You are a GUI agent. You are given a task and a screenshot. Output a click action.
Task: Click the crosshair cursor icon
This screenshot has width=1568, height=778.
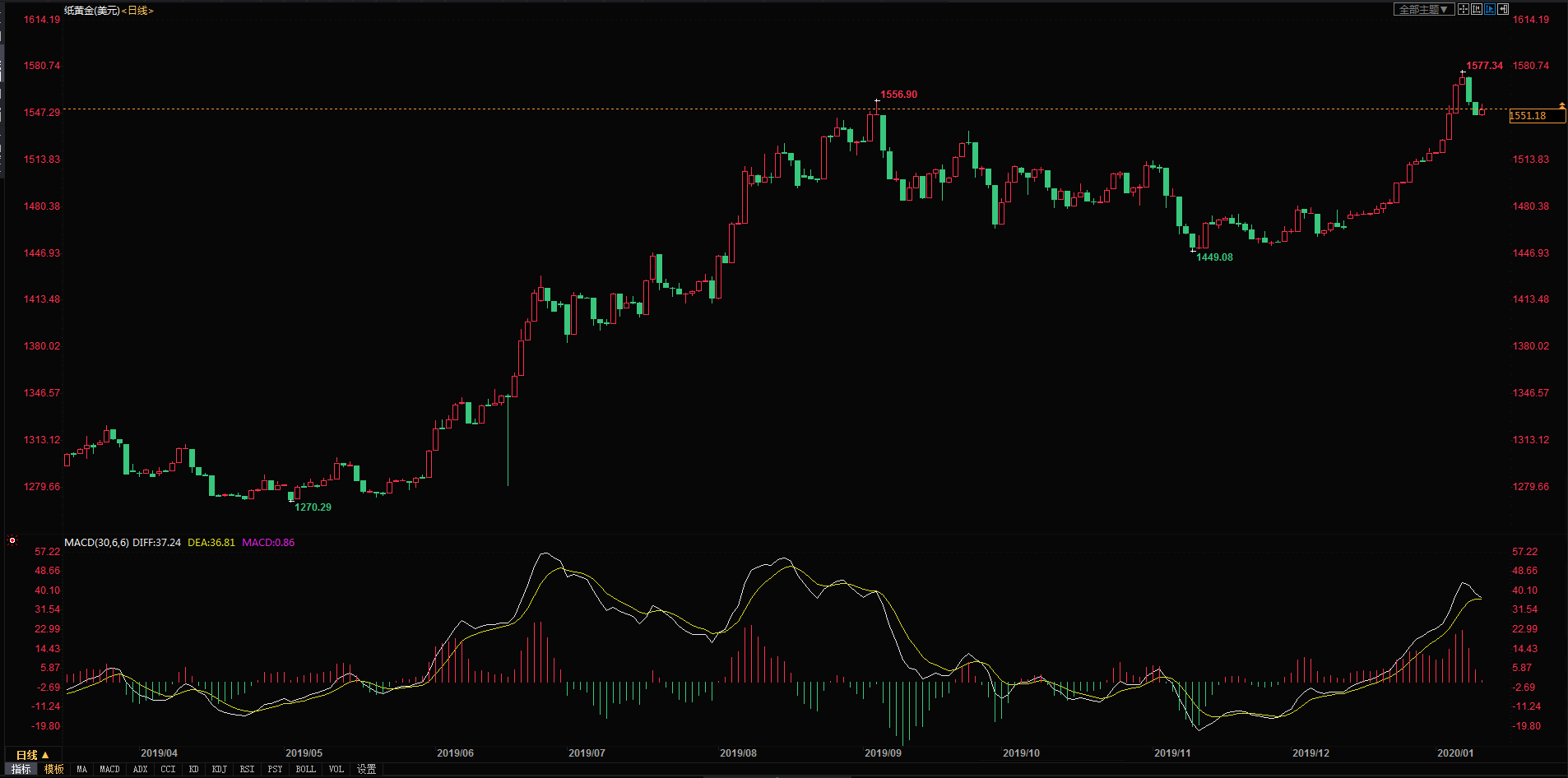point(1464,9)
